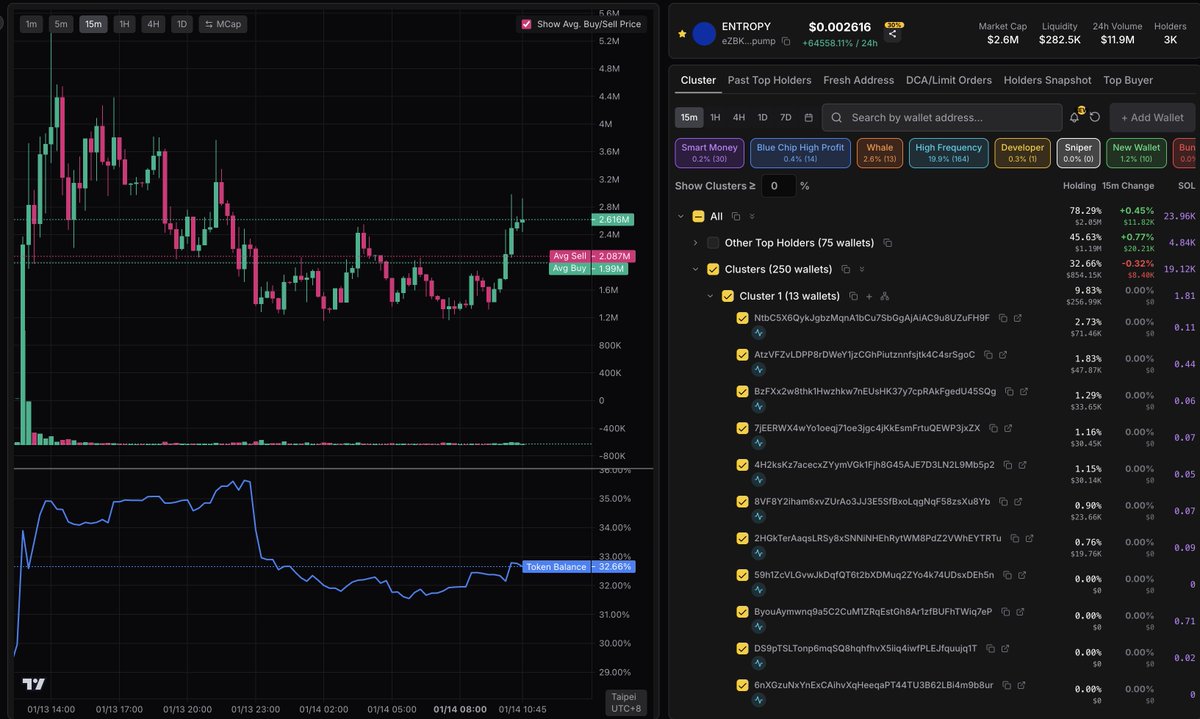
Task: Copy the AtzVFZvLDPP8 wallet address
Action: (x=987, y=355)
